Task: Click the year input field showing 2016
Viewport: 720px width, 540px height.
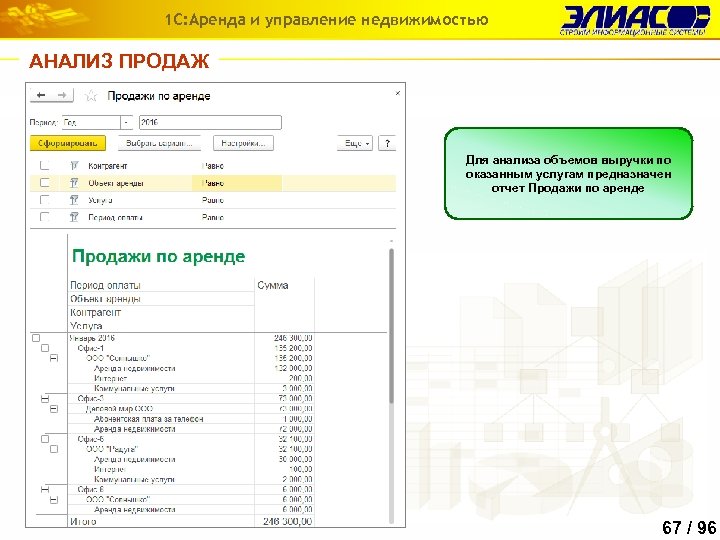Action: click(210, 123)
